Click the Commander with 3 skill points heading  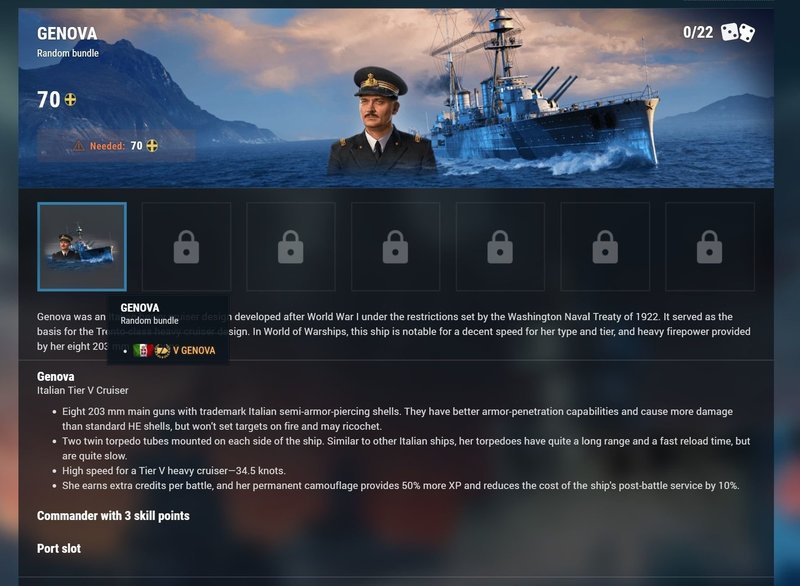click(x=113, y=516)
